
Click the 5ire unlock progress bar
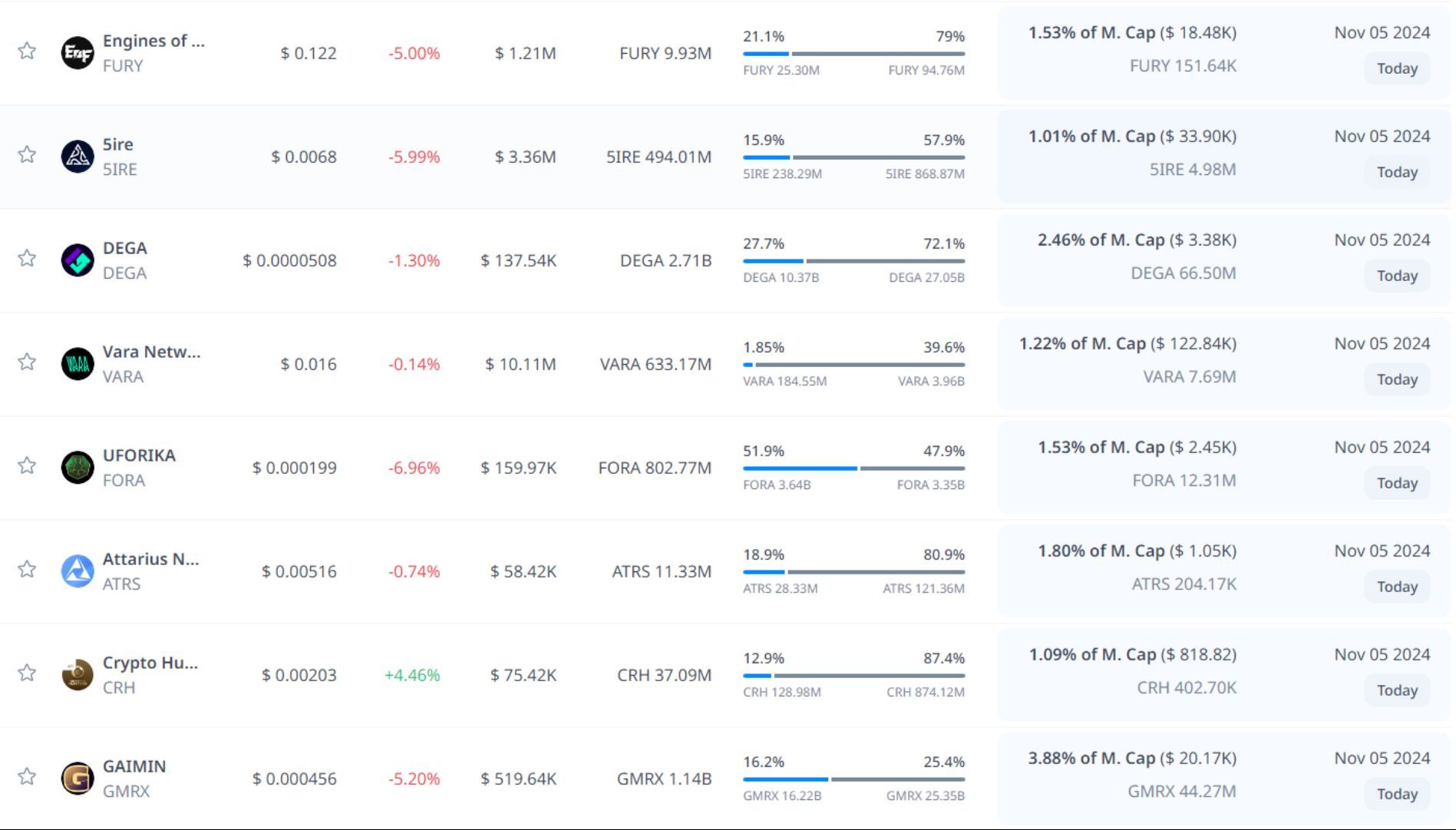[x=853, y=157]
